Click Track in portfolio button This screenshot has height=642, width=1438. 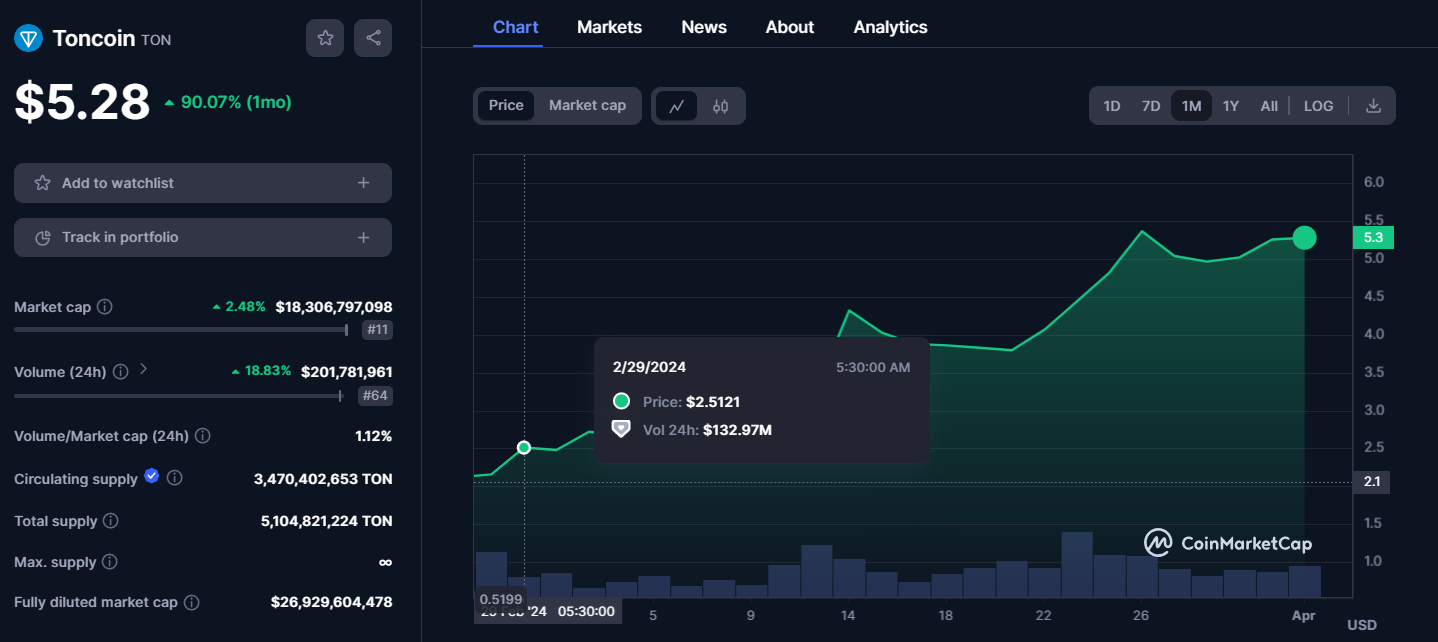[203, 237]
